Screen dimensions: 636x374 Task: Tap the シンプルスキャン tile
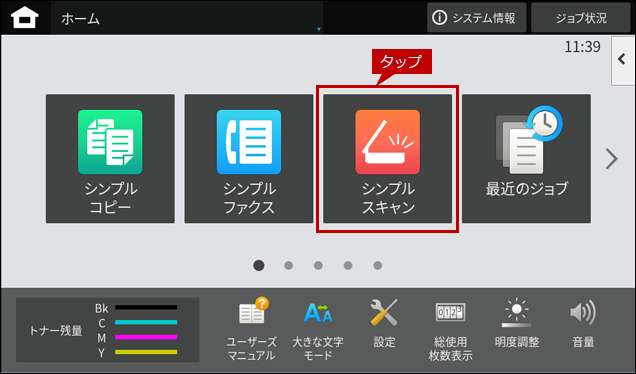coord(387,159)
